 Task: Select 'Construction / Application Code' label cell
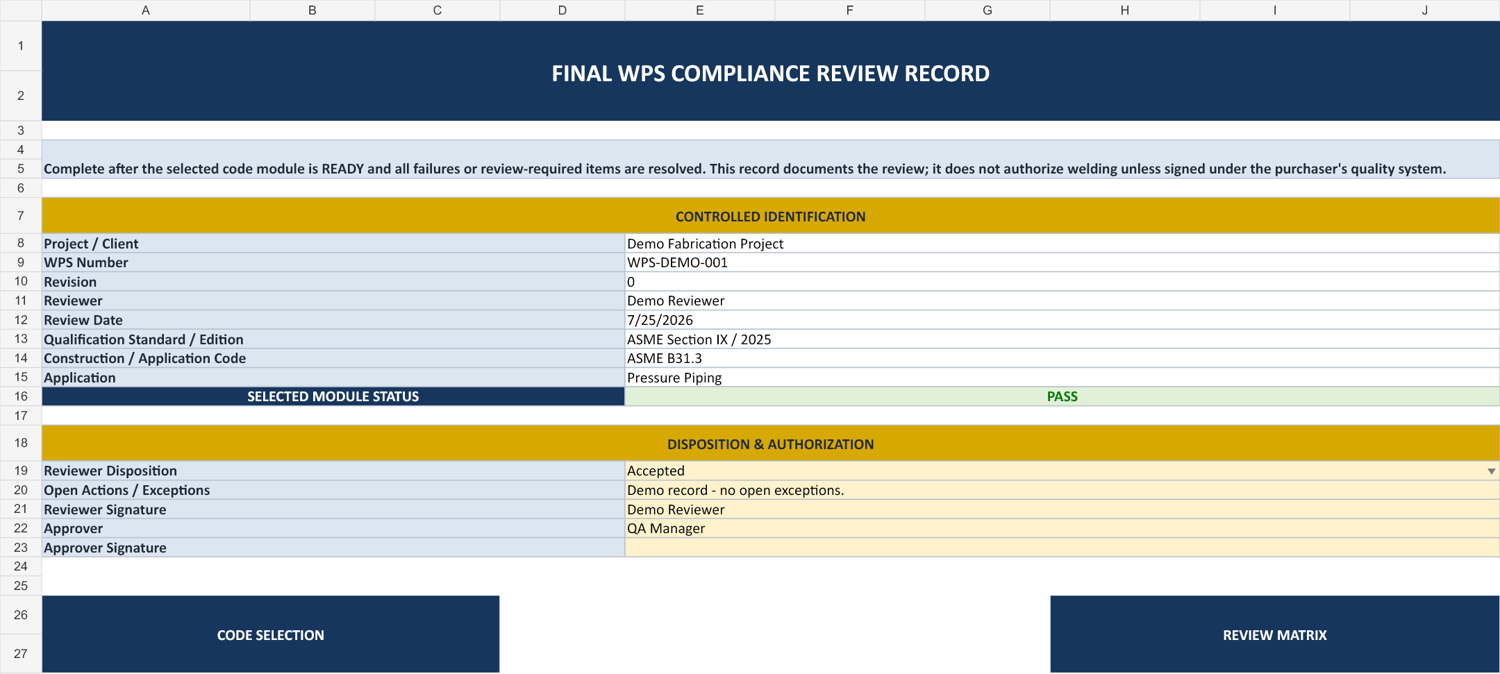click(333, 358)
